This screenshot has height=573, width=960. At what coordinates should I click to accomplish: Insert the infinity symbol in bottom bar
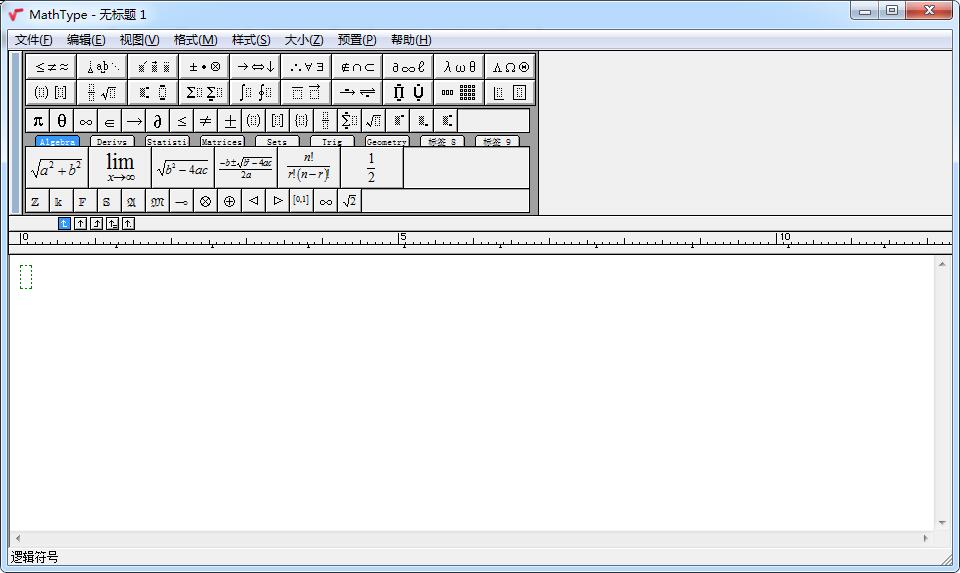coord(326,201)
